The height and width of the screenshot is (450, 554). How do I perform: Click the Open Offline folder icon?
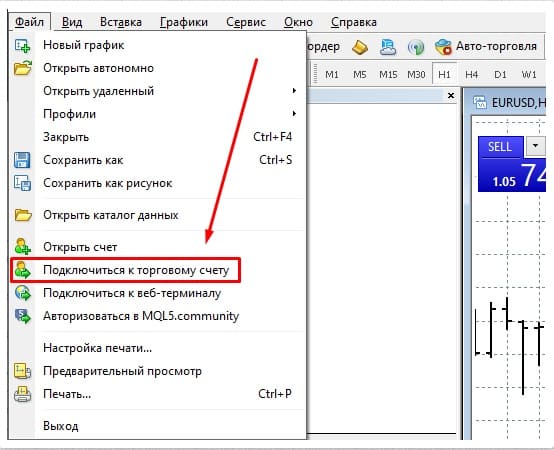23,68
